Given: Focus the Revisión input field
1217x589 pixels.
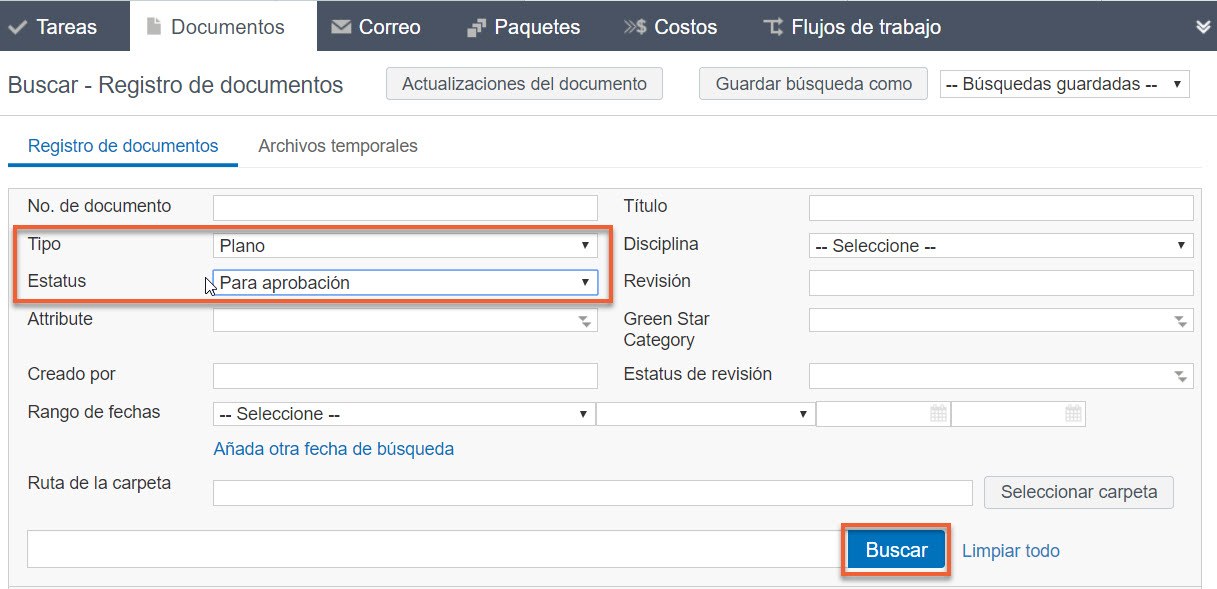Looking at the screenshot, I should (1001, 283).
